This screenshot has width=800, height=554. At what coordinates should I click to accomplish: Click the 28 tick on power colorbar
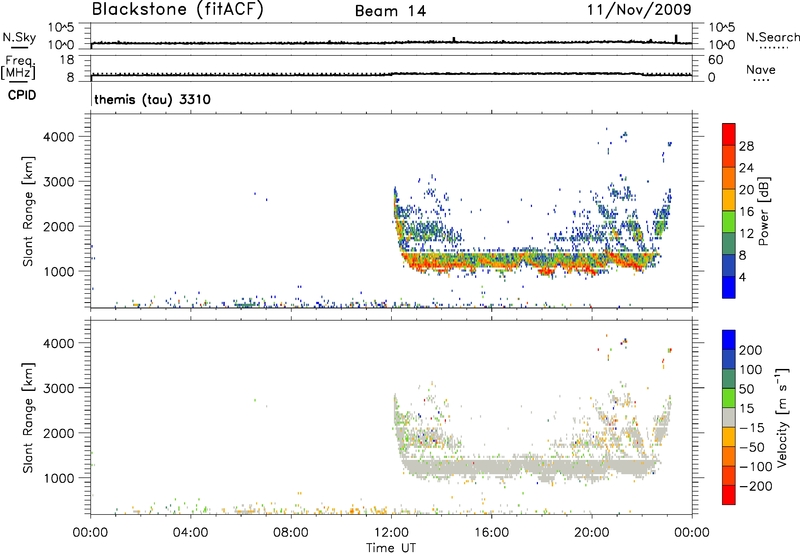pos(746,146)
